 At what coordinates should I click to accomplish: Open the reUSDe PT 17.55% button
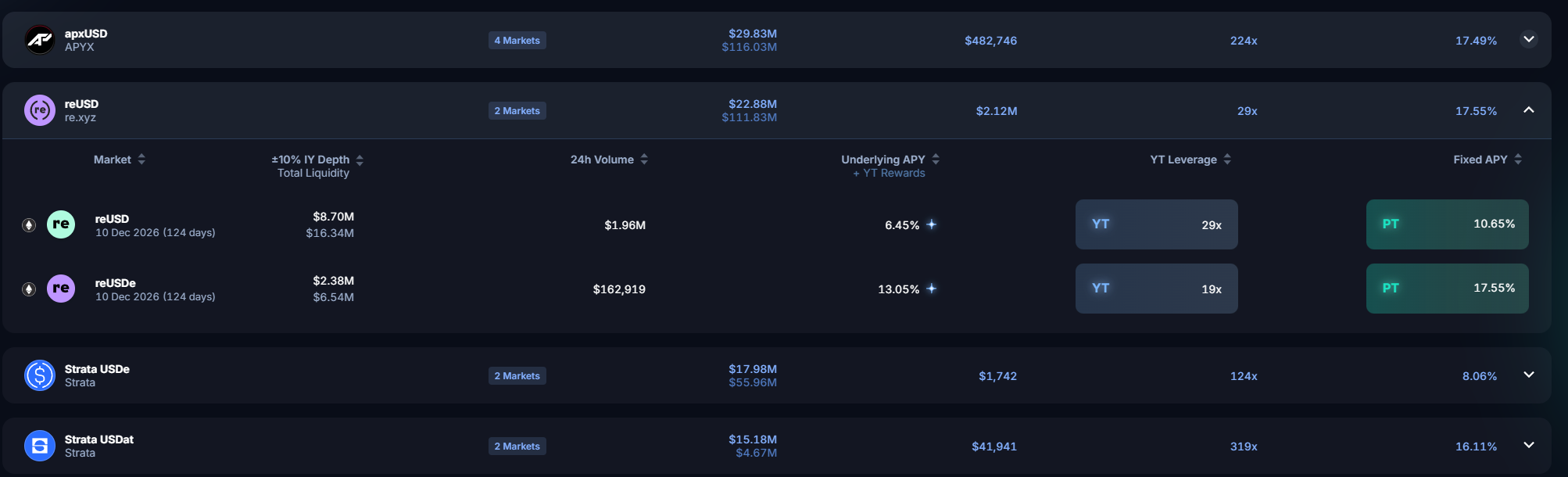[x=1448, y=289]
